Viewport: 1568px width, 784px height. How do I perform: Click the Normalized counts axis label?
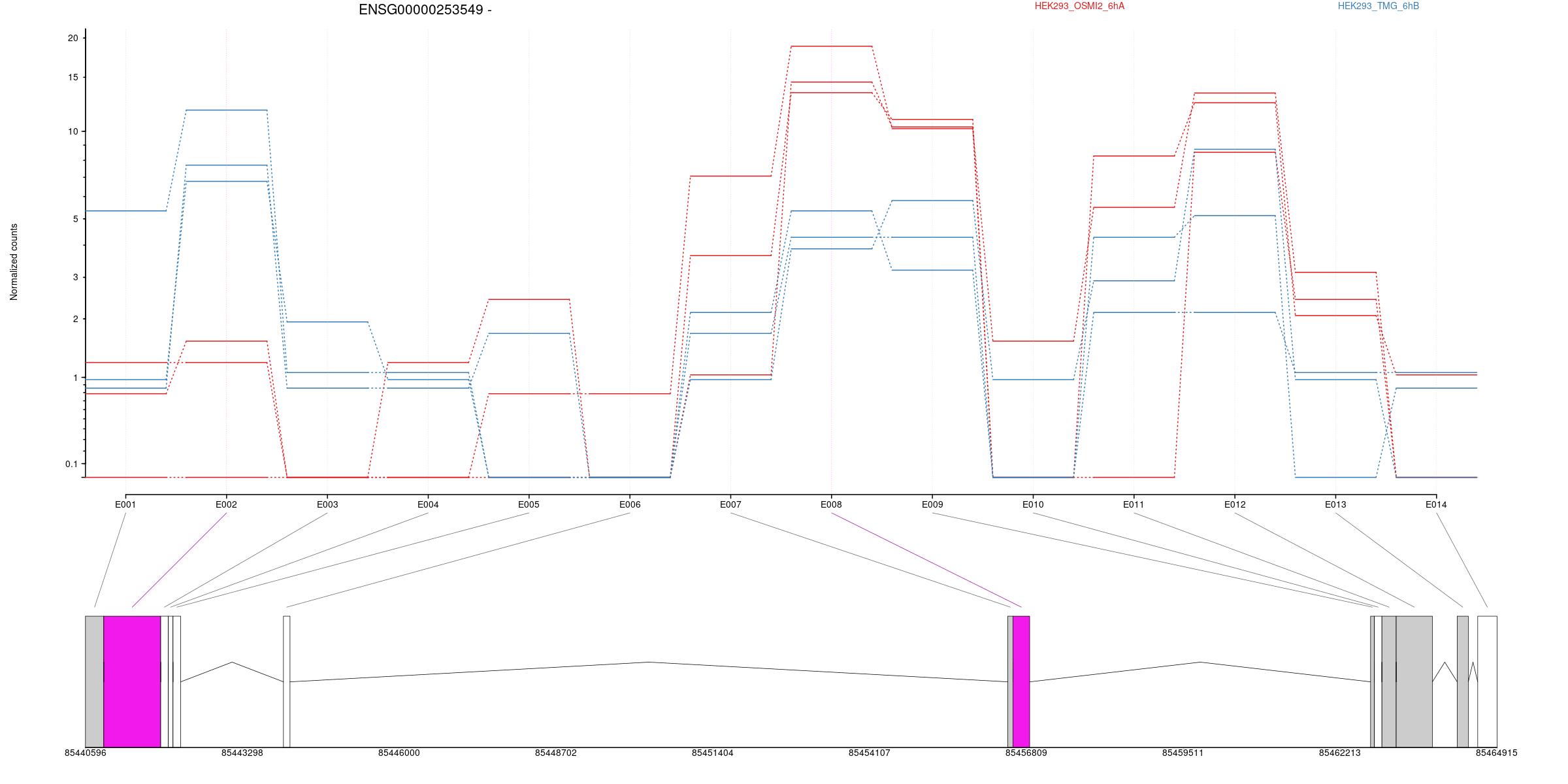14,262
